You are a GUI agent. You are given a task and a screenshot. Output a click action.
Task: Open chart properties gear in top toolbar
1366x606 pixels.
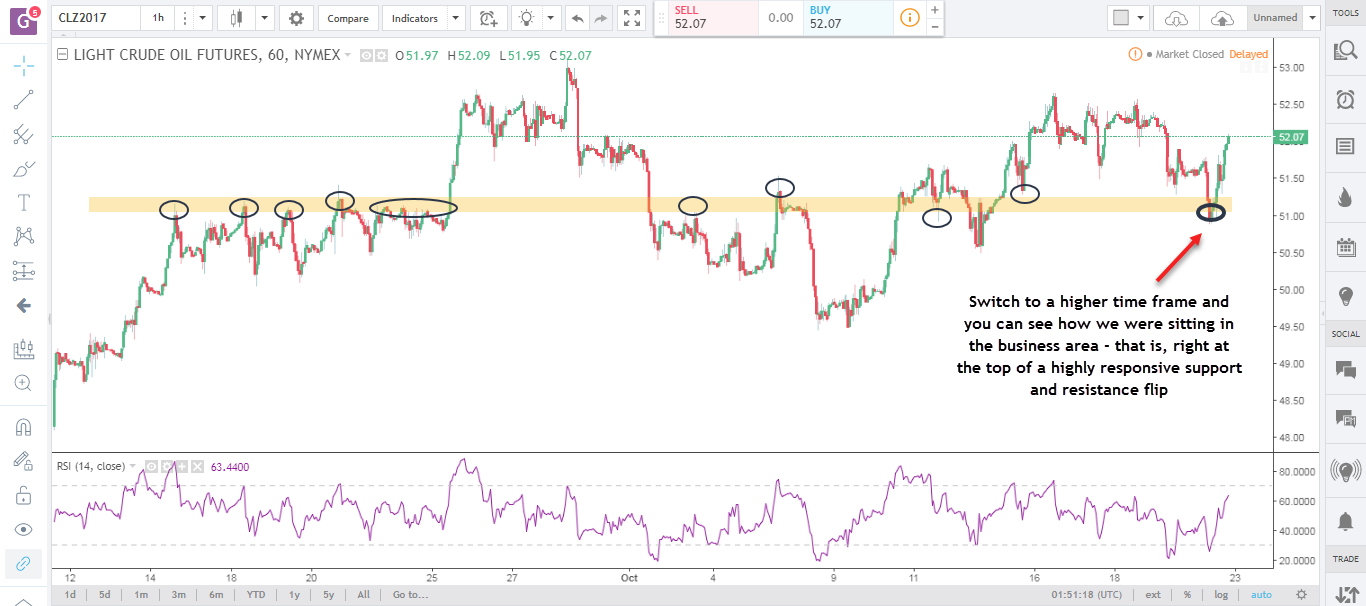296,18
